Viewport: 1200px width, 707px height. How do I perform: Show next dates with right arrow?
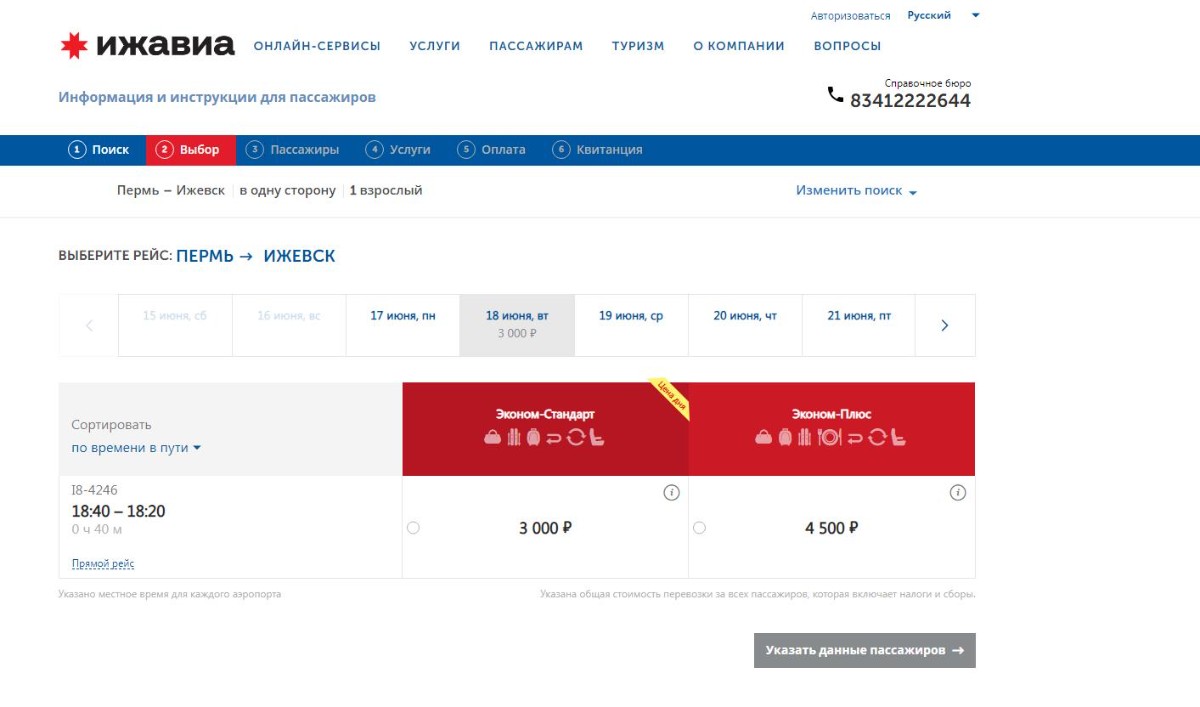pyautogui.click(x=945, y=325)
